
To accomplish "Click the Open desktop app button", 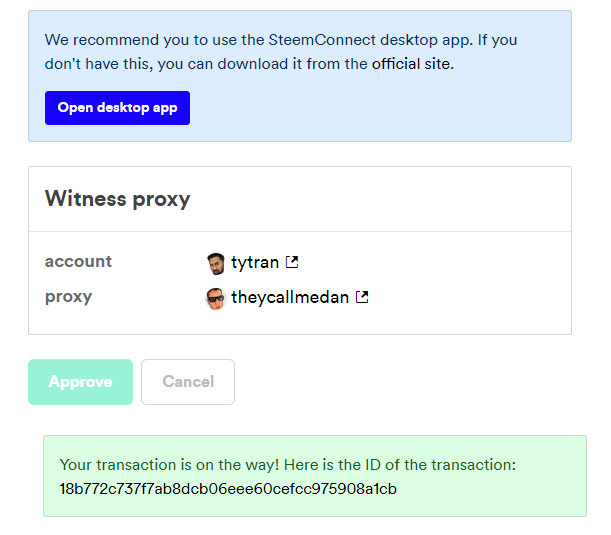I will click(x=117, y=108).
